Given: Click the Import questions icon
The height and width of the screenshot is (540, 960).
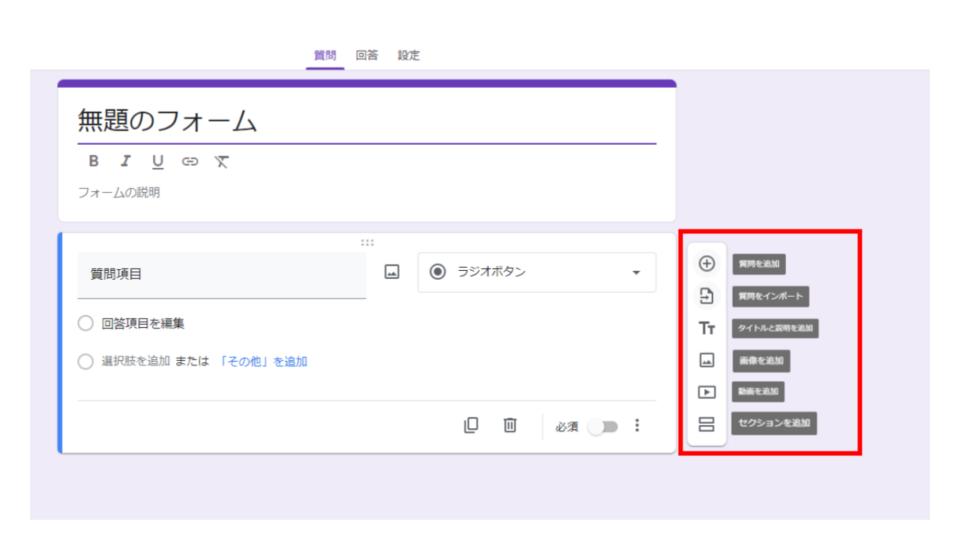Looking at the screenshot, I should (x=707, y=296).
